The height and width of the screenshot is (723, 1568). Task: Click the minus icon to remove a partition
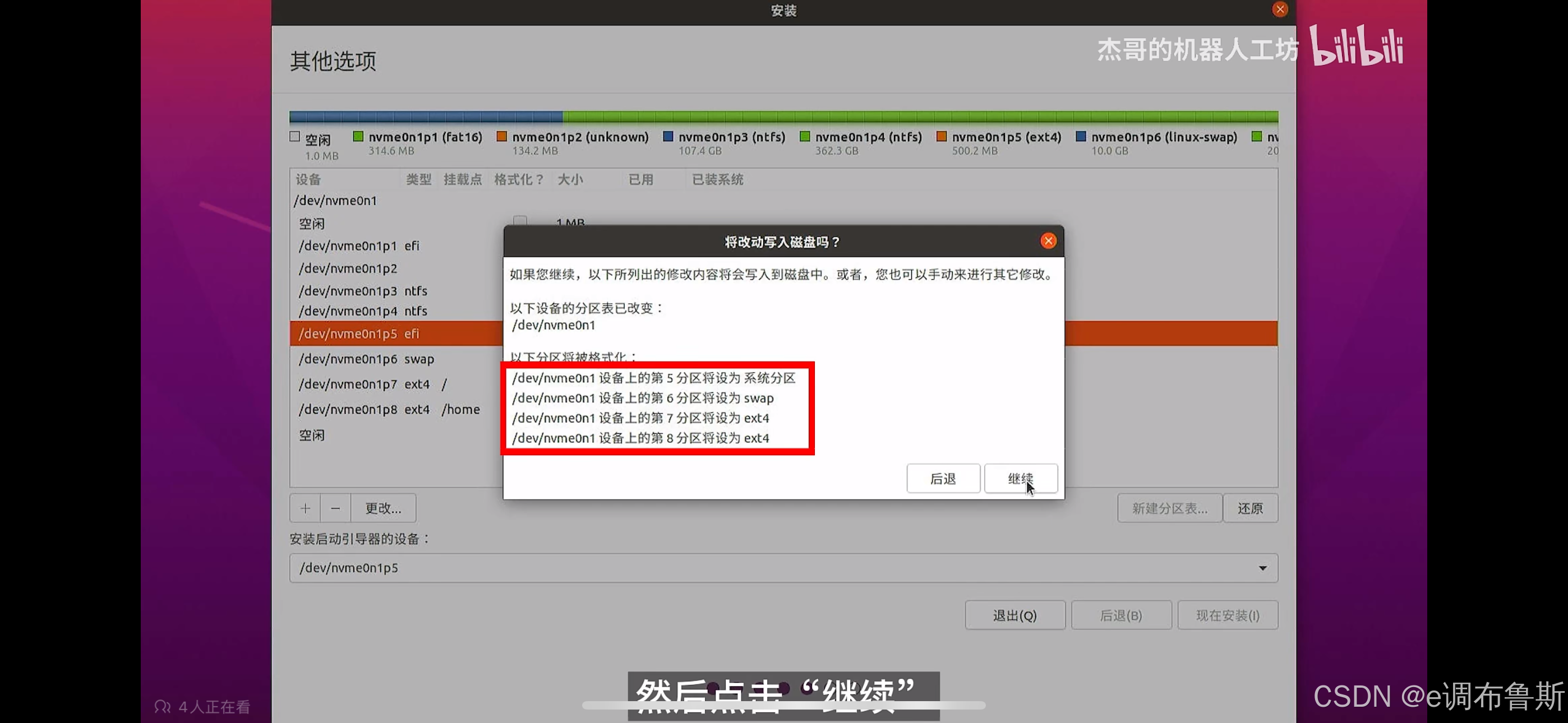tap(335, 508)
